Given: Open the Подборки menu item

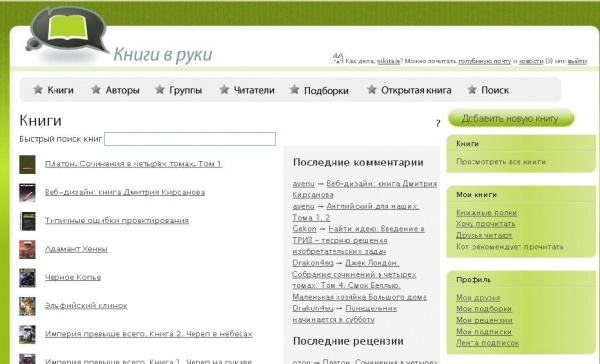Looking at the screenshot, I should pos(319,90).
